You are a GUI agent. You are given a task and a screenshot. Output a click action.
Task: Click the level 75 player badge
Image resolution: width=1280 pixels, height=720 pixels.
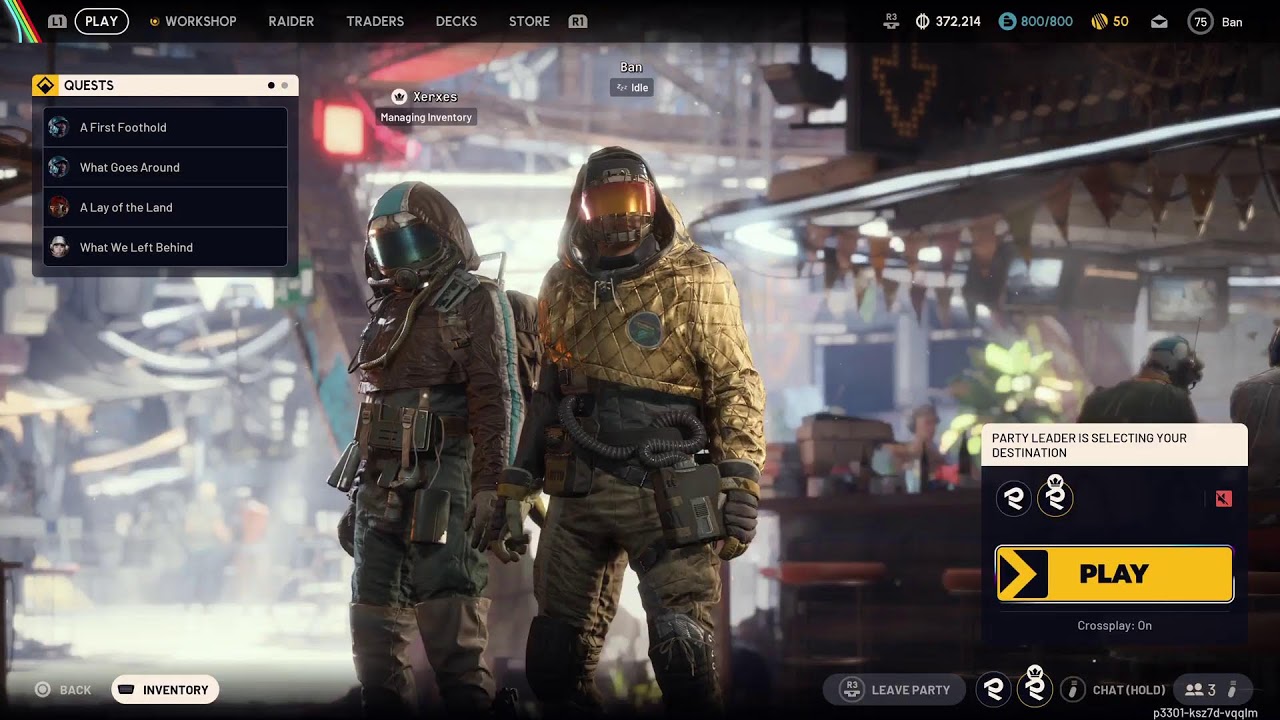click(1200, 21)
